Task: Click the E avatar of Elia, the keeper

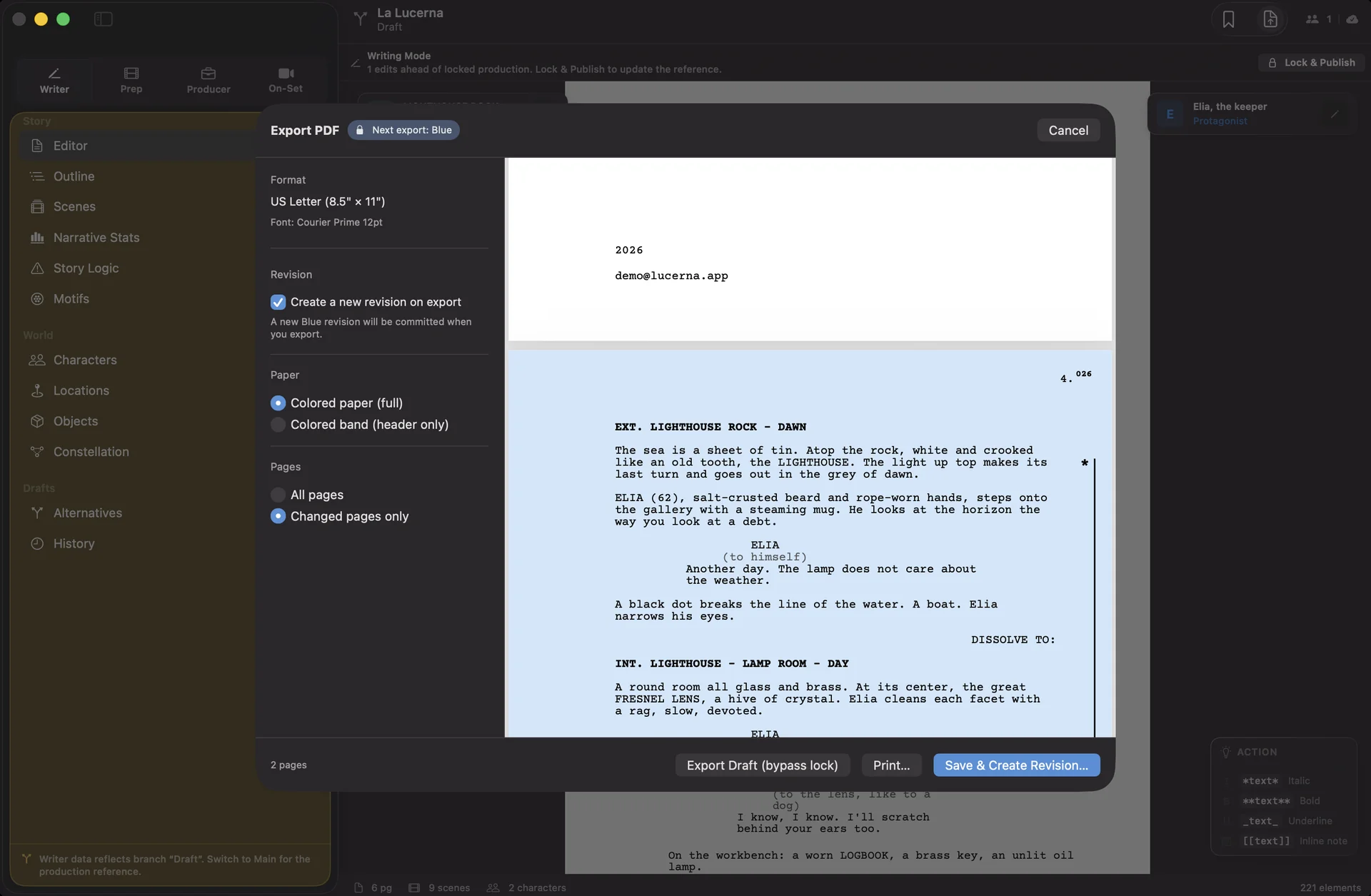Action: coord(1170,114)
